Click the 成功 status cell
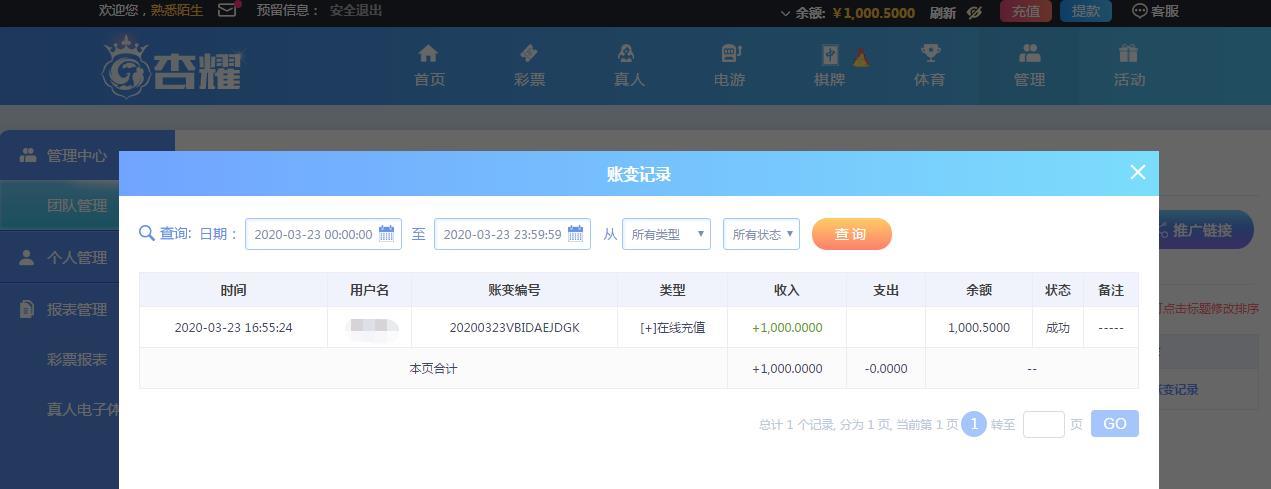 (x=1057, y=328)
